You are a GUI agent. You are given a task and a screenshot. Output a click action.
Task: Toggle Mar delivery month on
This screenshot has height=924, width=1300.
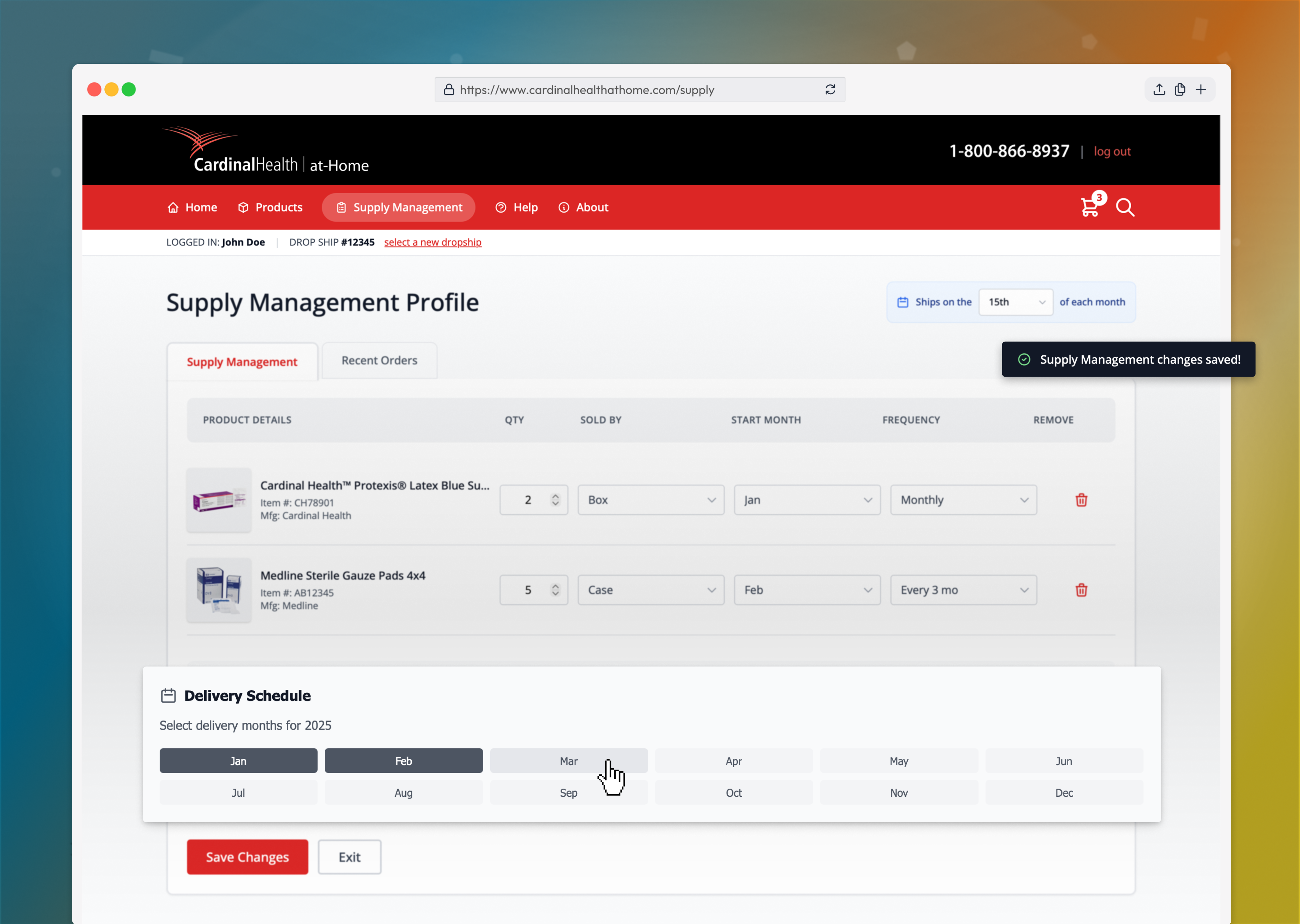click(568, 761)
